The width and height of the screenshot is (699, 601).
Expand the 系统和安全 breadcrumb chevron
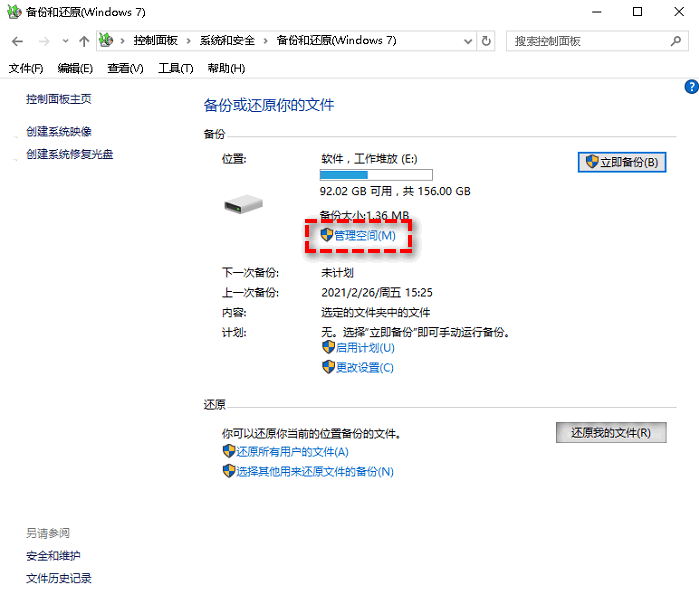tap(265, 41)
